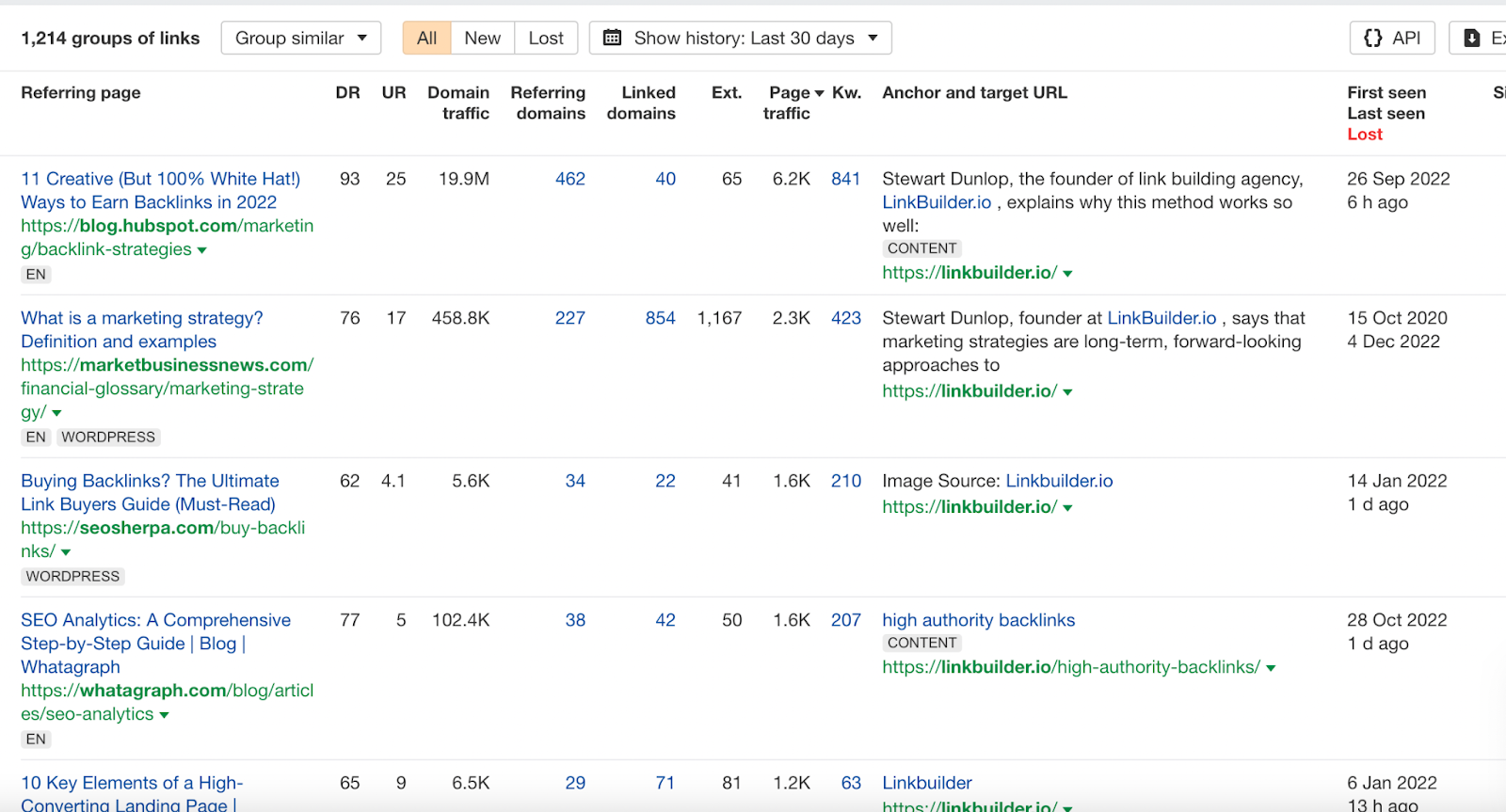Open LinkBuilder.io anchor in HubSpot row

coord(937,202)
